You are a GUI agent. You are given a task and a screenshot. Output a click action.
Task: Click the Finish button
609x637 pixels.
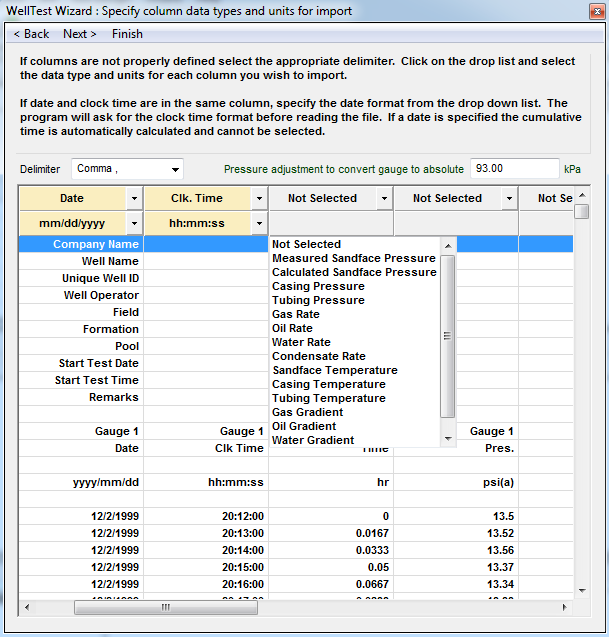click(x=127, y=34)
